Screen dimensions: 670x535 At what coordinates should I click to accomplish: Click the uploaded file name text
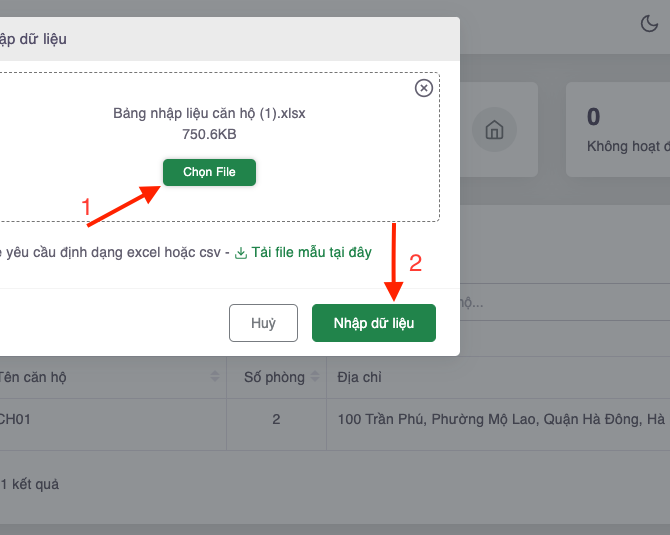pos(209,113)
